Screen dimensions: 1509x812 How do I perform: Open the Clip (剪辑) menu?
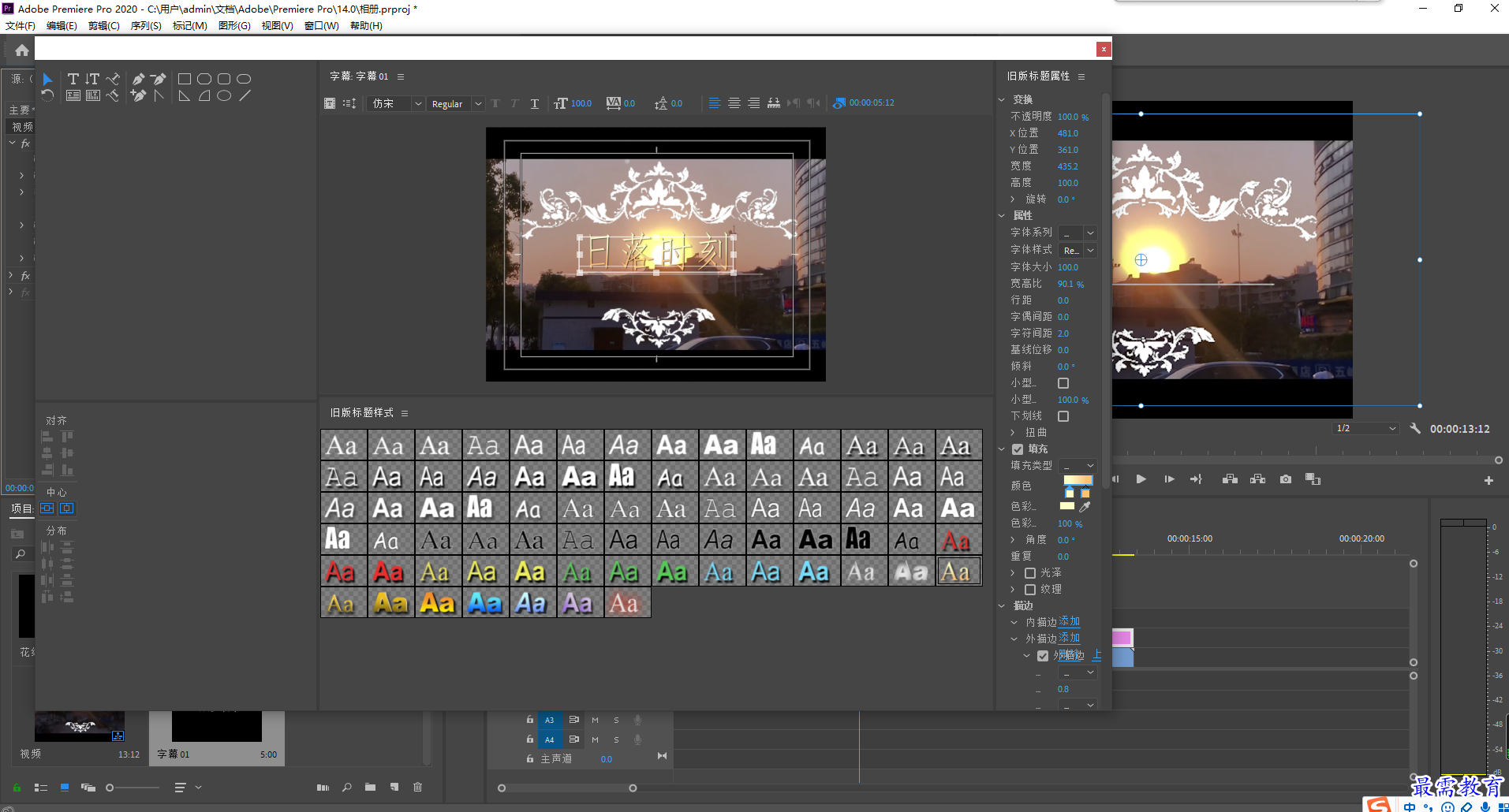click(104, 26)
